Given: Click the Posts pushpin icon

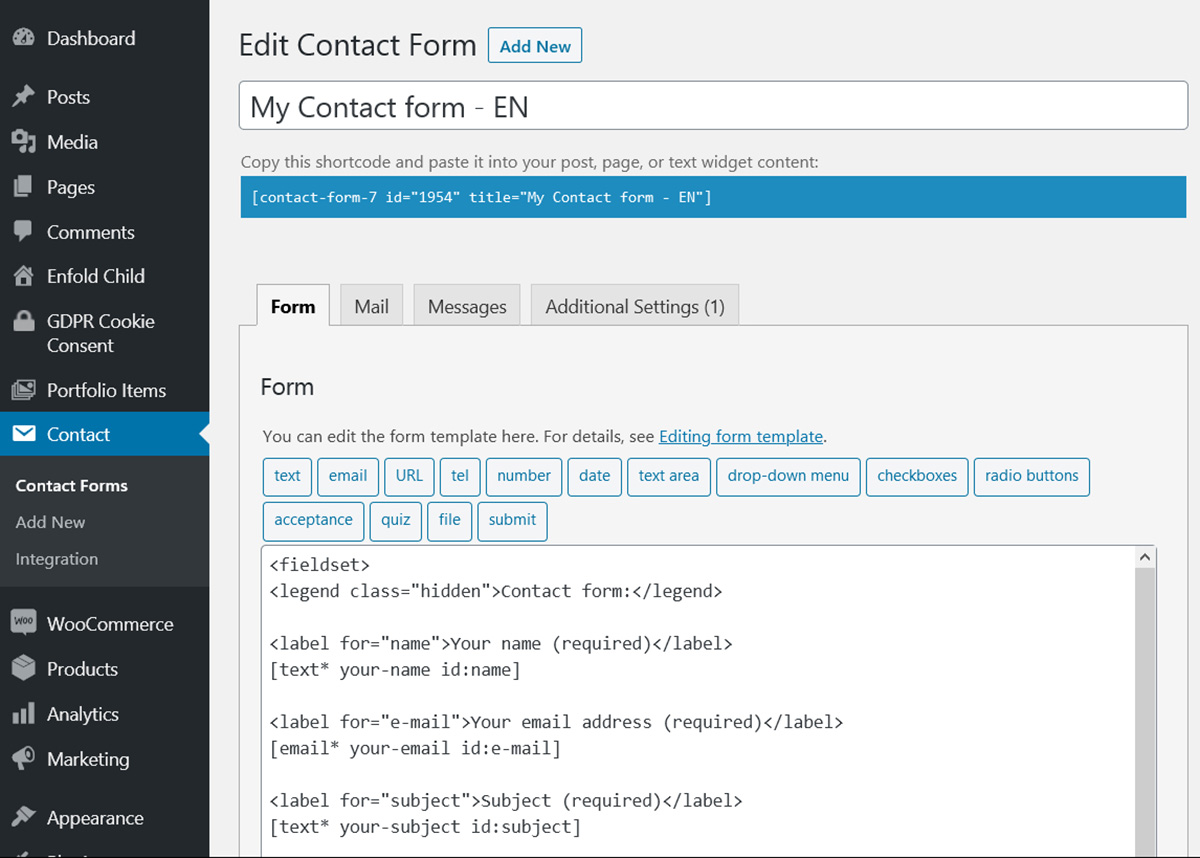Looking at the screenshot, I should click(x=23, y=97).
